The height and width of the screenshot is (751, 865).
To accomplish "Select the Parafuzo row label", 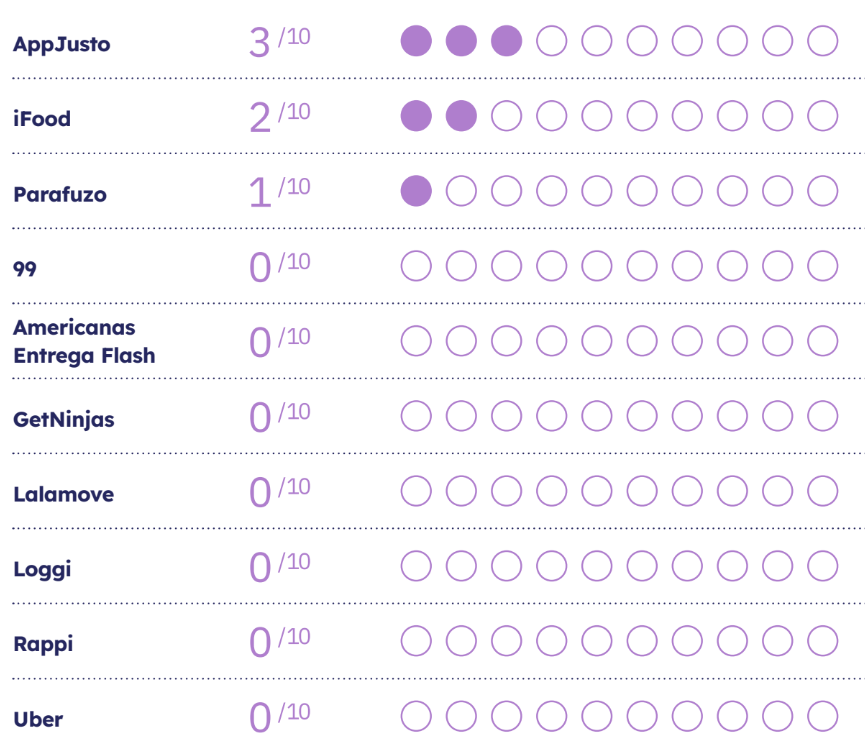I will coord(60,194).
